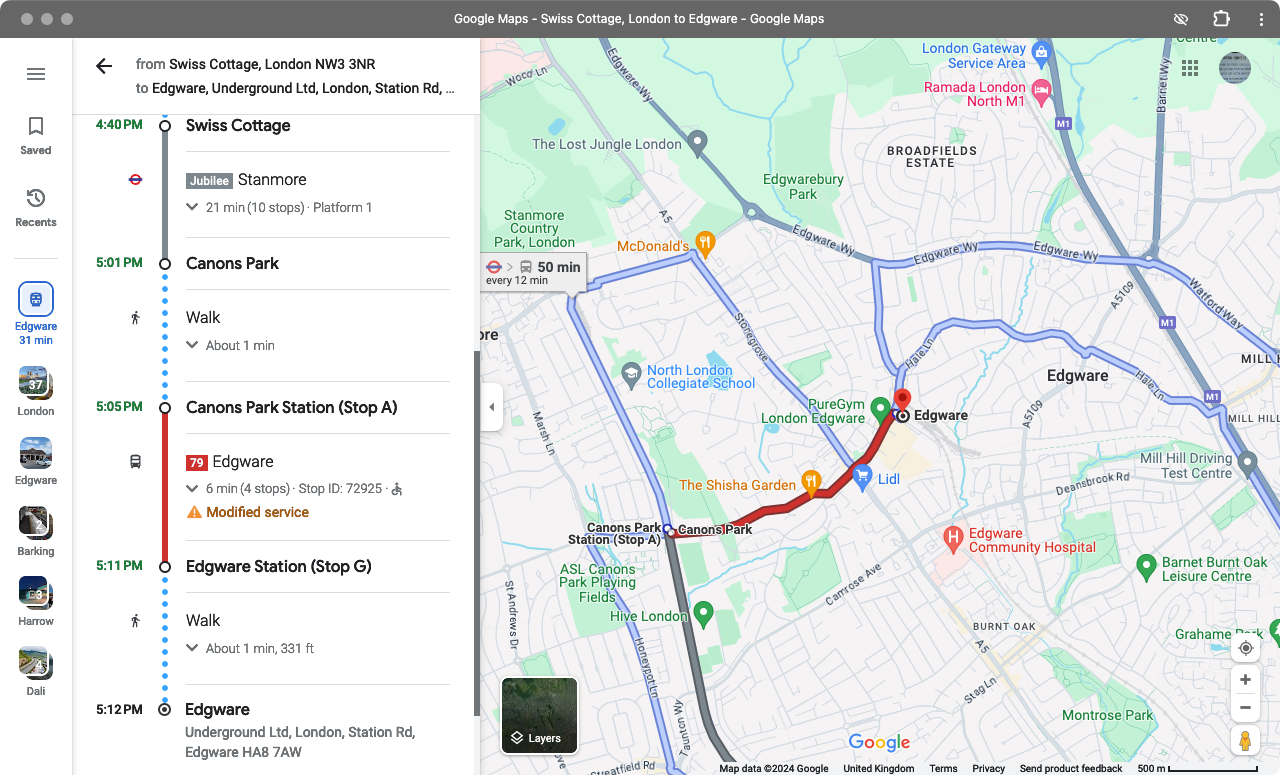Screen dimensions: 1280x775
Task: Click Send product feedback link
Action: coord(1070,768)
